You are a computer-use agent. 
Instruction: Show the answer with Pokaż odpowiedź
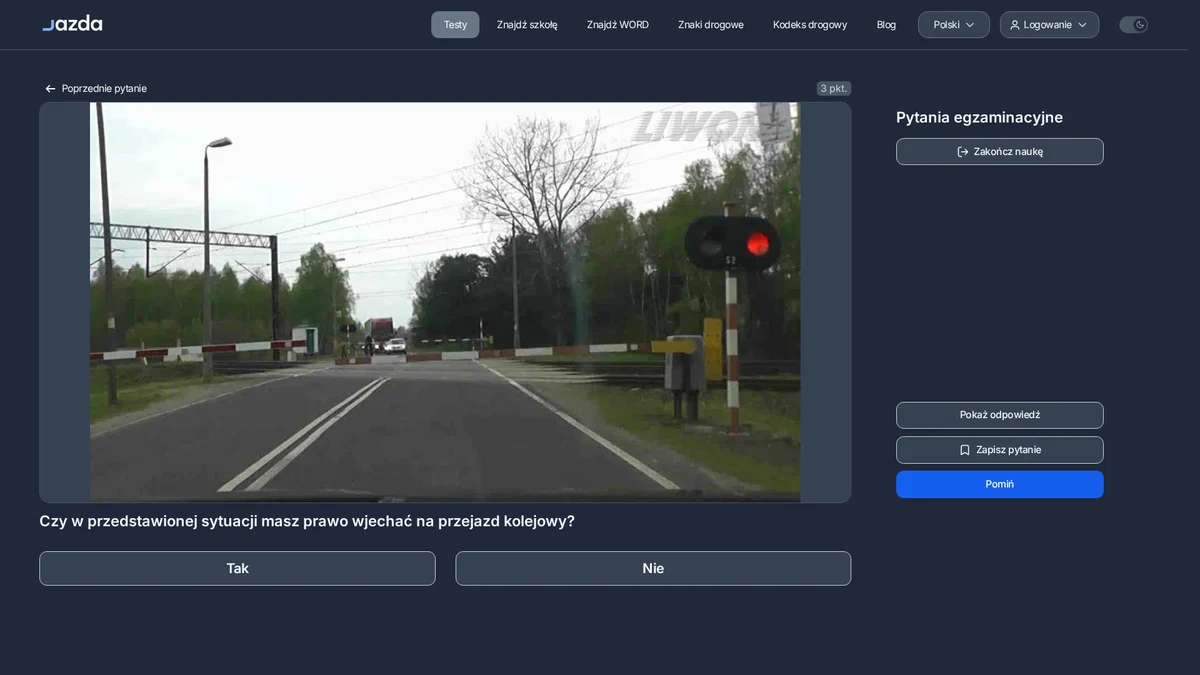(1000, 415)
